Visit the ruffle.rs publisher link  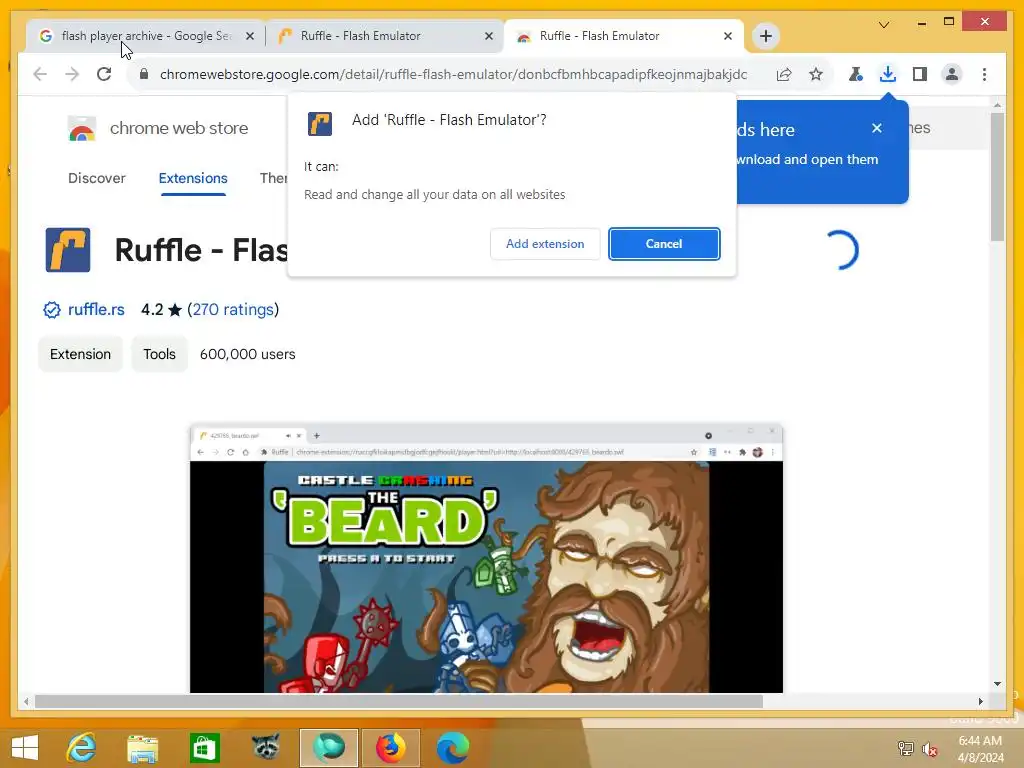[96, 310]
